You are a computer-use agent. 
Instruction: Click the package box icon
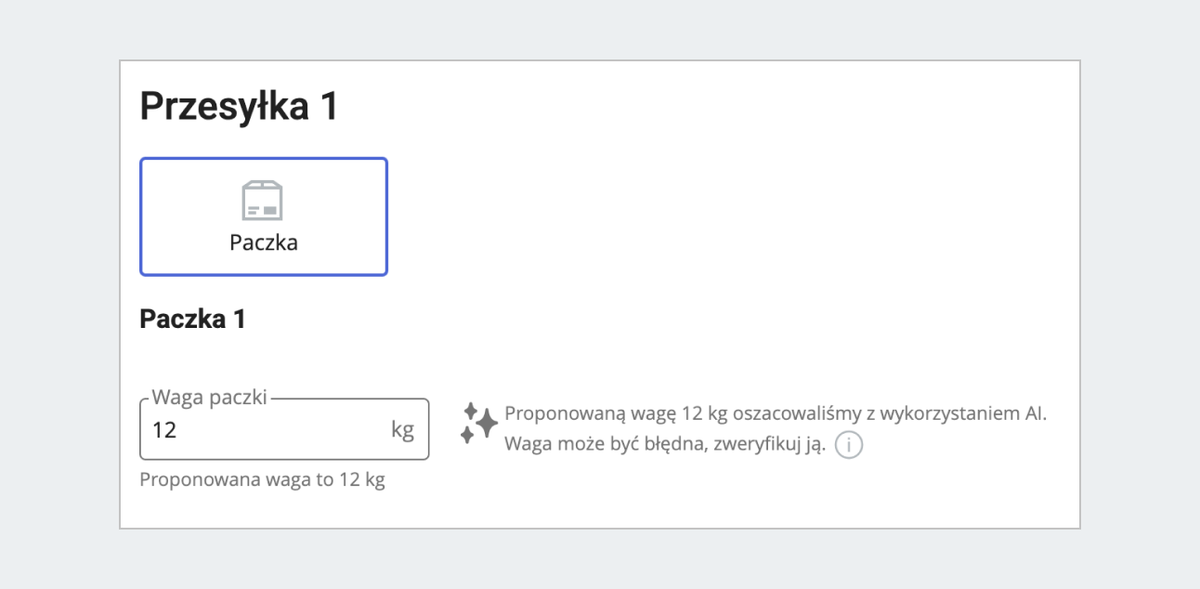click(x=263, y=201)
